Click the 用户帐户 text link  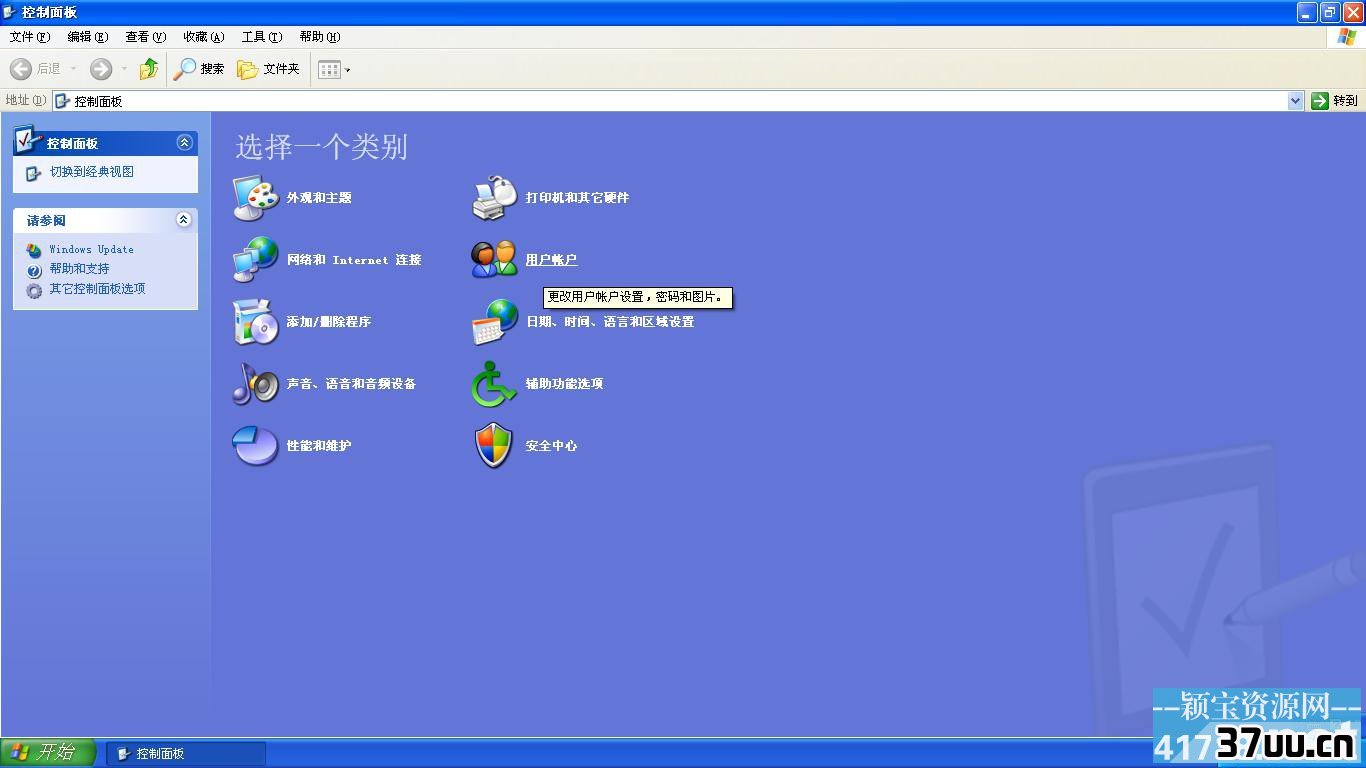point(551,260)
